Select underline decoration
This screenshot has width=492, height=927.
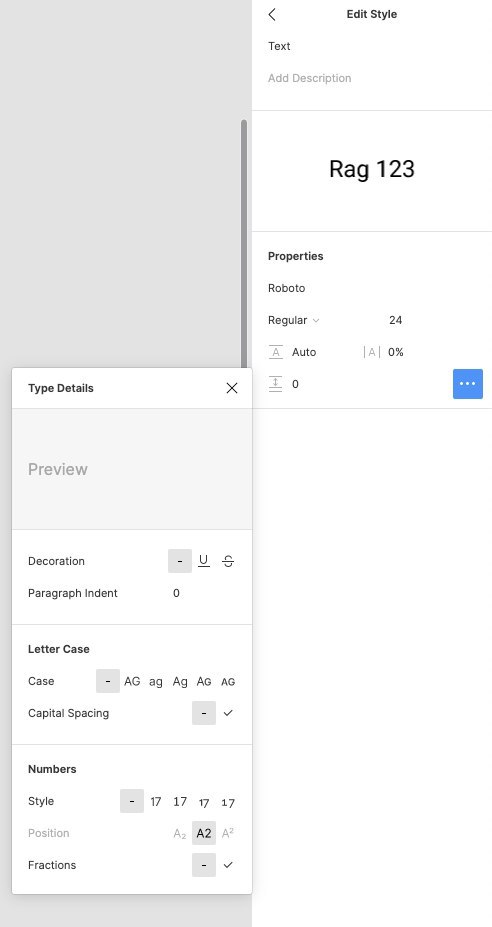point(204,561)
